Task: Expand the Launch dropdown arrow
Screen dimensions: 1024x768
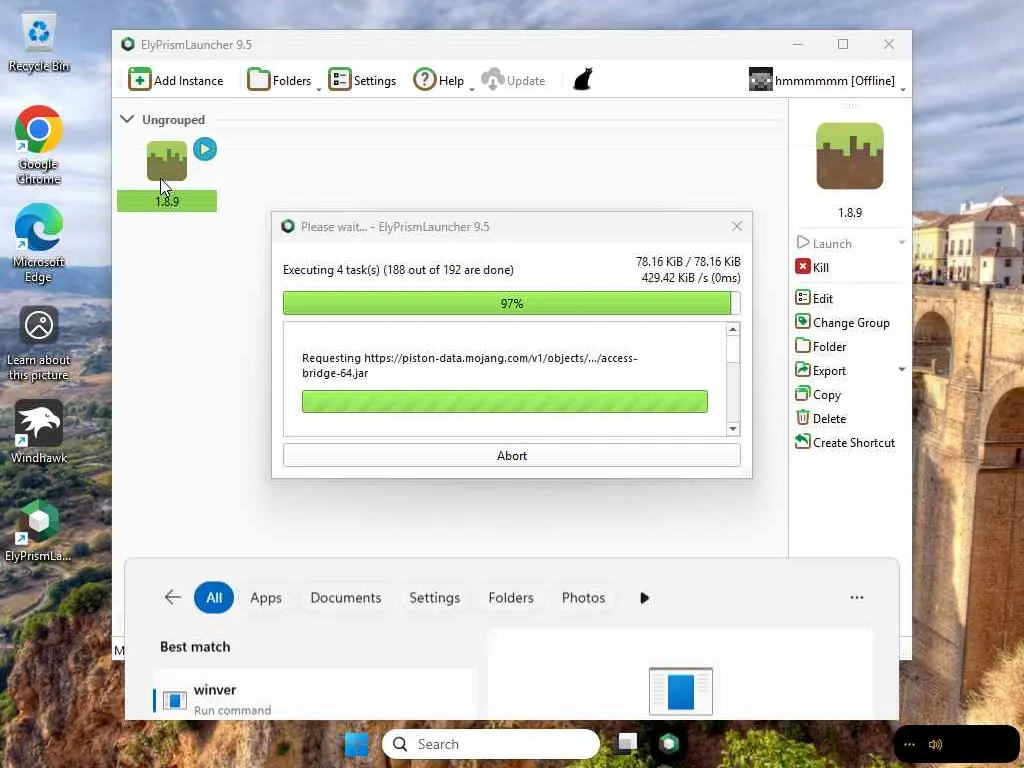Action: coord(901,242)
